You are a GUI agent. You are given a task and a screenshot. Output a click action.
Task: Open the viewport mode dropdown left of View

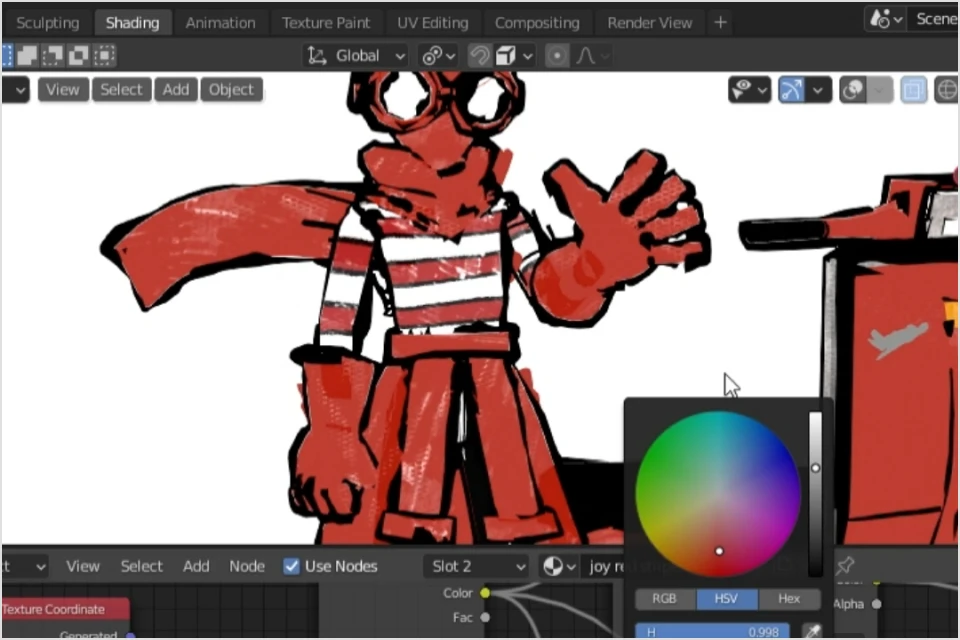click(16, 90)
